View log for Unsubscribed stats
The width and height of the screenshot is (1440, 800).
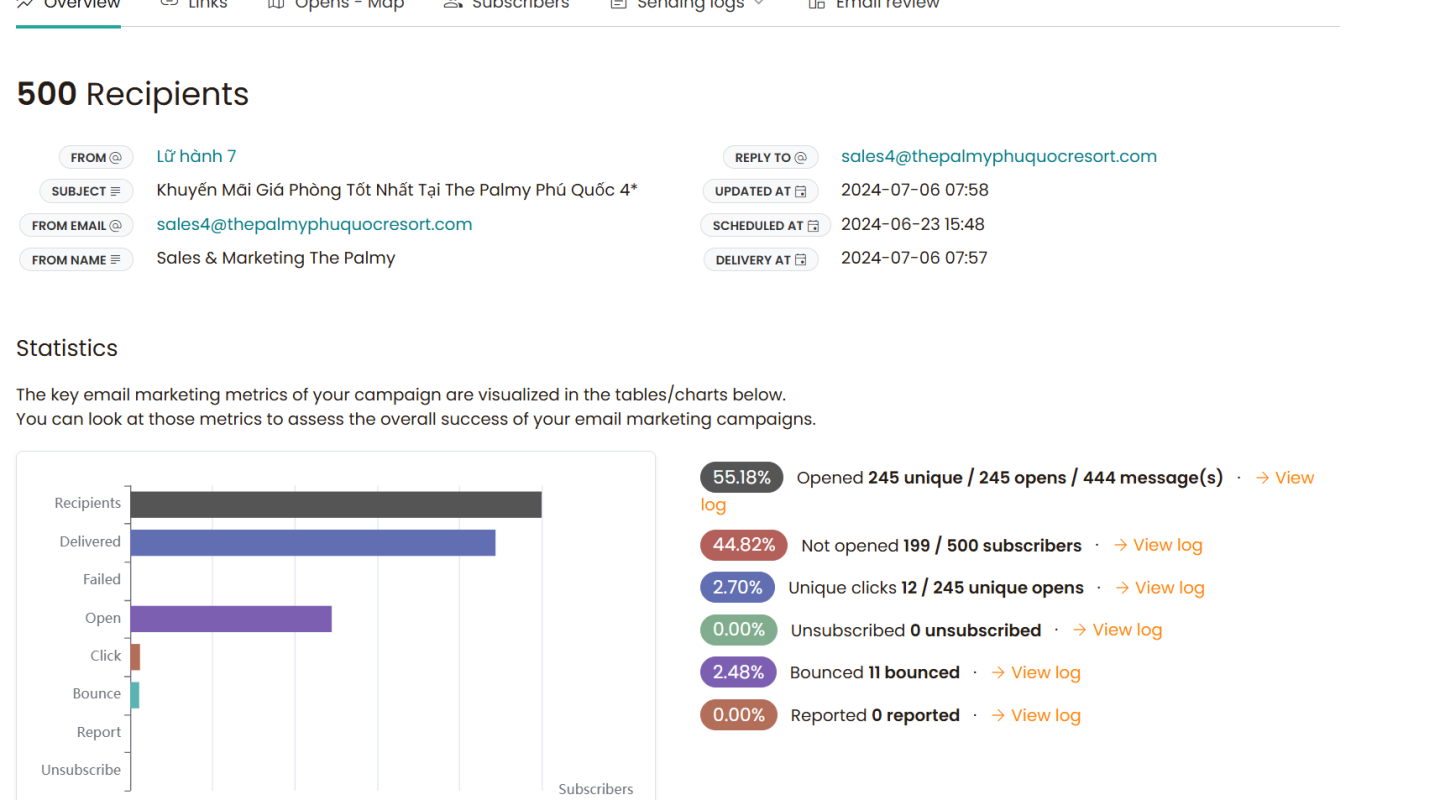pyautogui.click(x=1117, y=630)
